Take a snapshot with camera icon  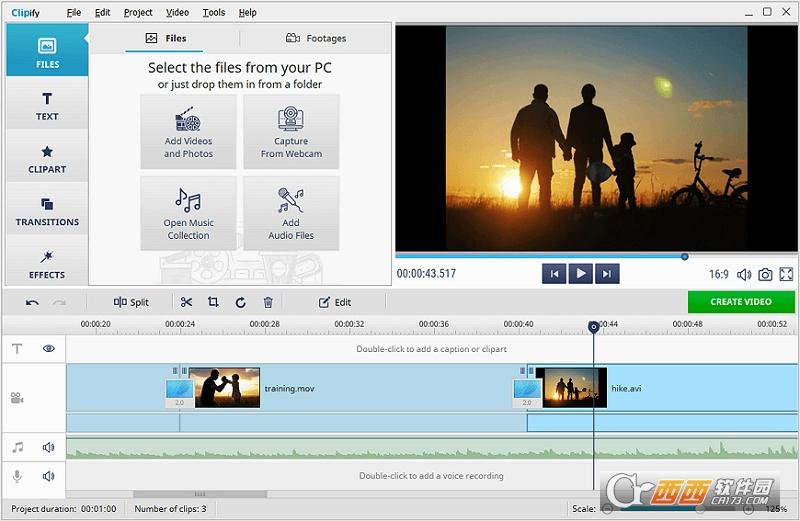coord(765,275)
